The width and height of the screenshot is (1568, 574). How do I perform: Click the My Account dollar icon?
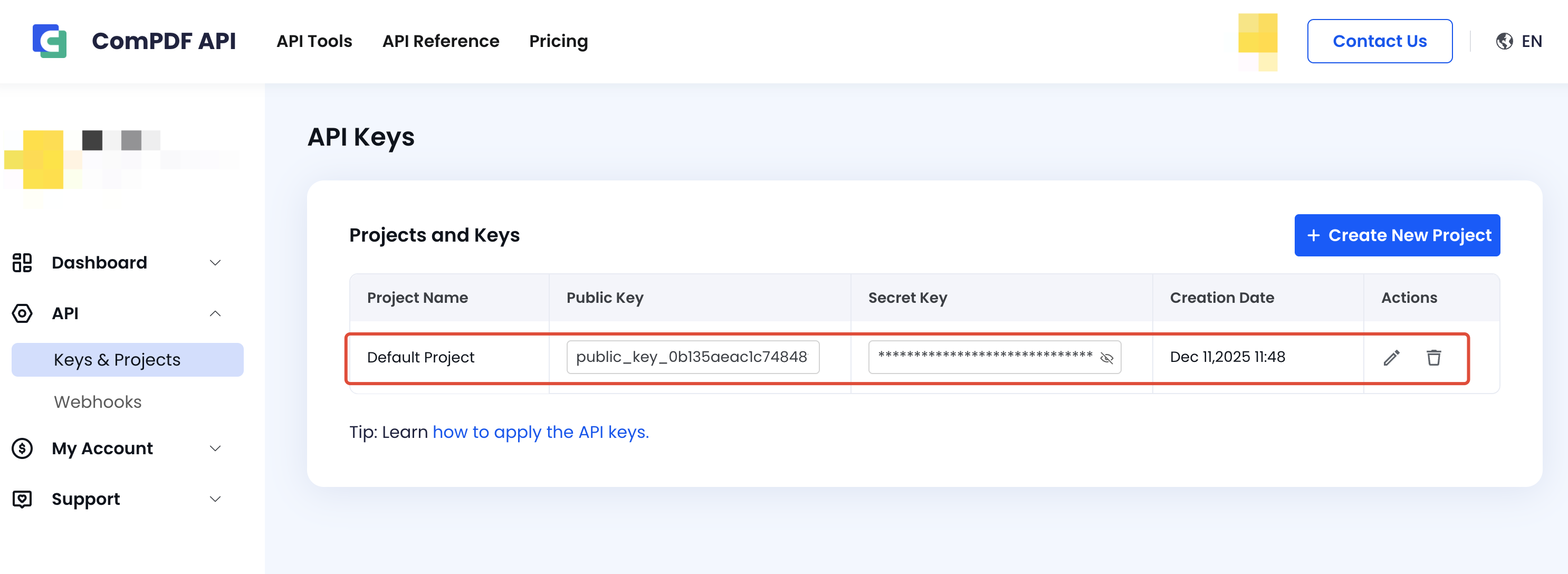pyautogui.click(x=23, y=448)
